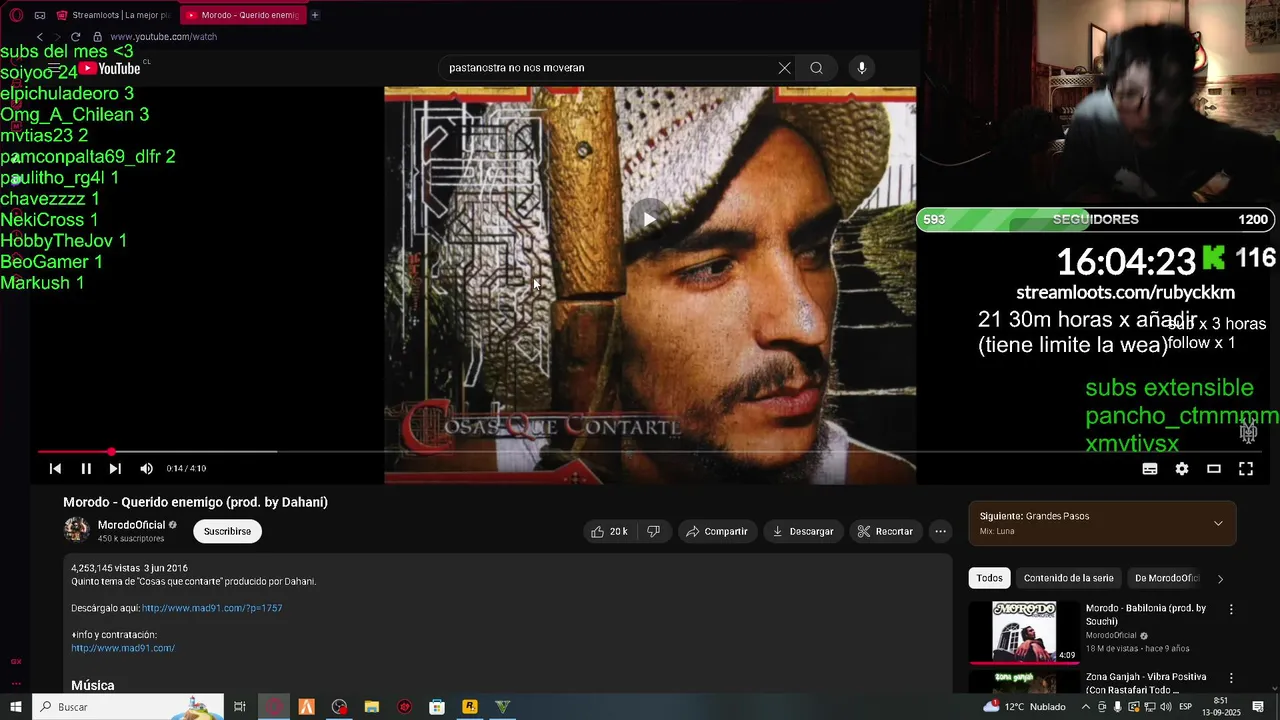Open the notification center icon

pos(1258,707)
